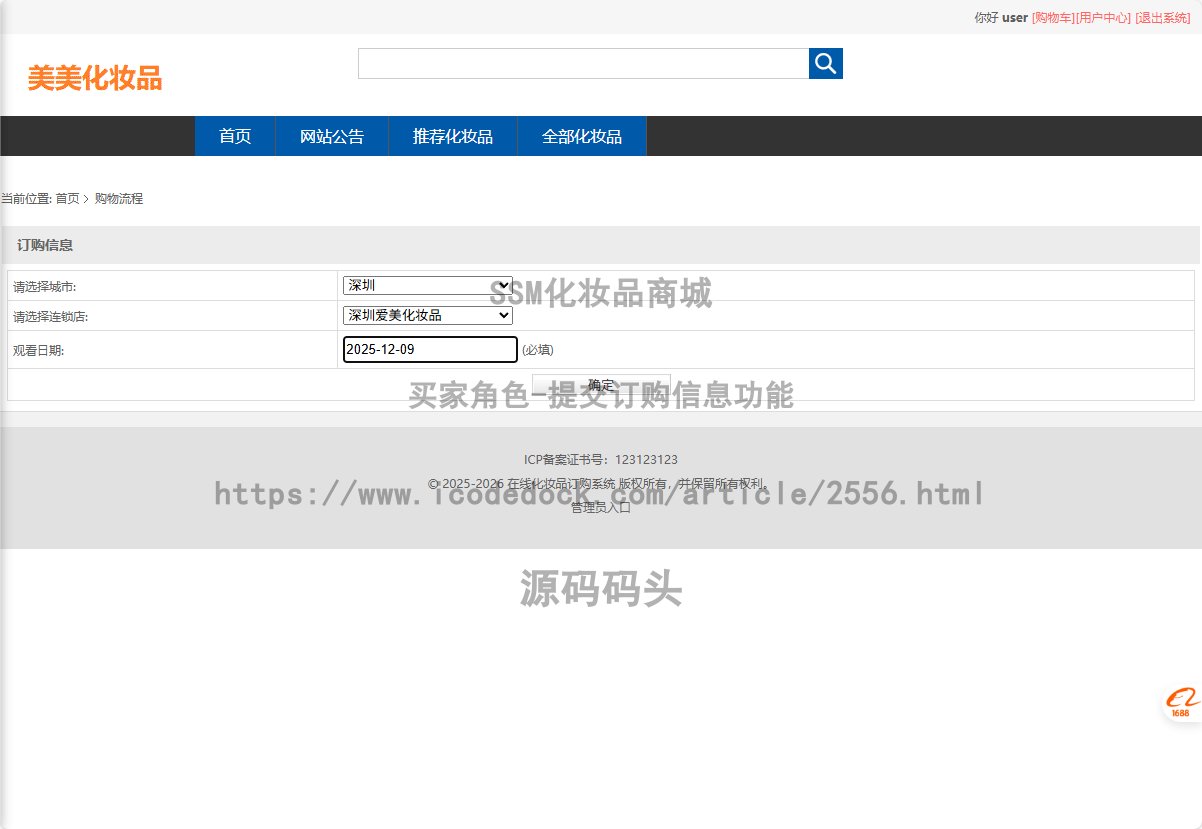Open the floating 1688 icon
The height and width of the screenshot is (829, 1202).
(x=1181, y=702)
